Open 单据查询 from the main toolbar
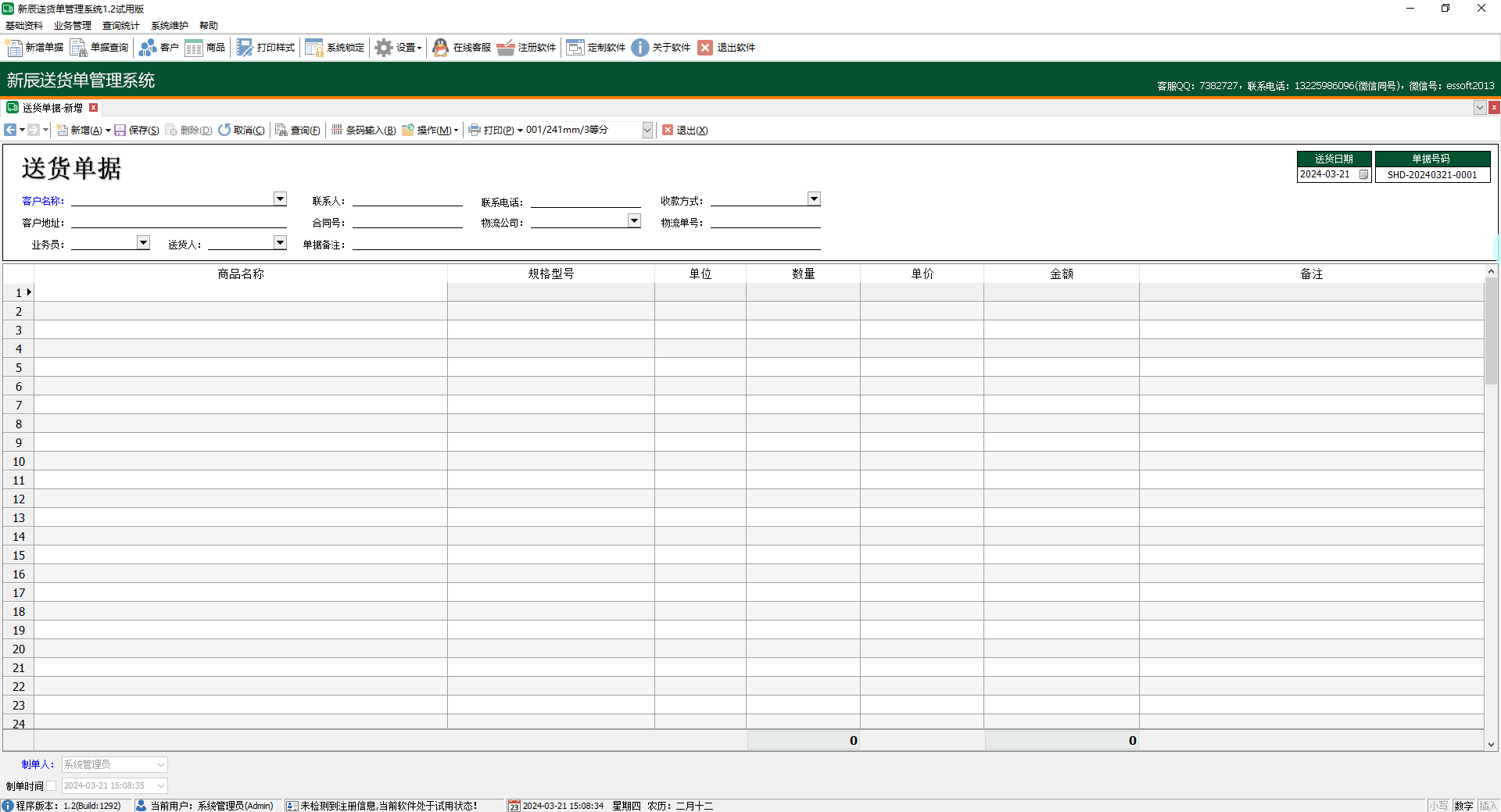1501x812 pixels. [x=99, y=48]
